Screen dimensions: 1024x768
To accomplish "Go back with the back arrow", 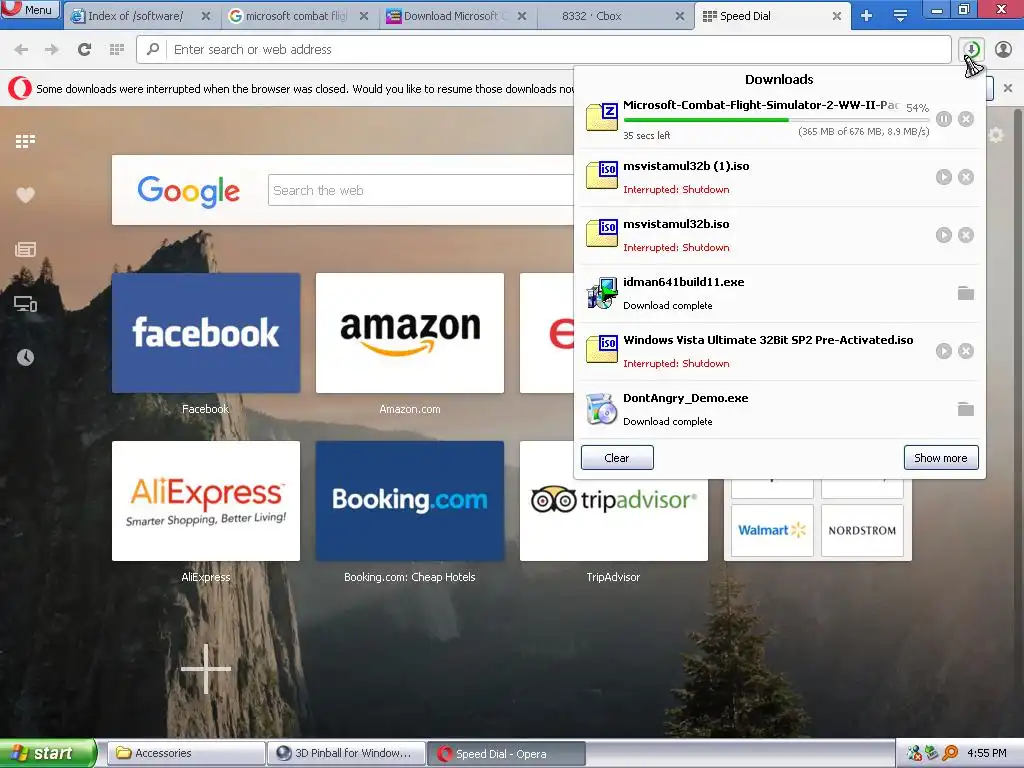I will 21,50.
